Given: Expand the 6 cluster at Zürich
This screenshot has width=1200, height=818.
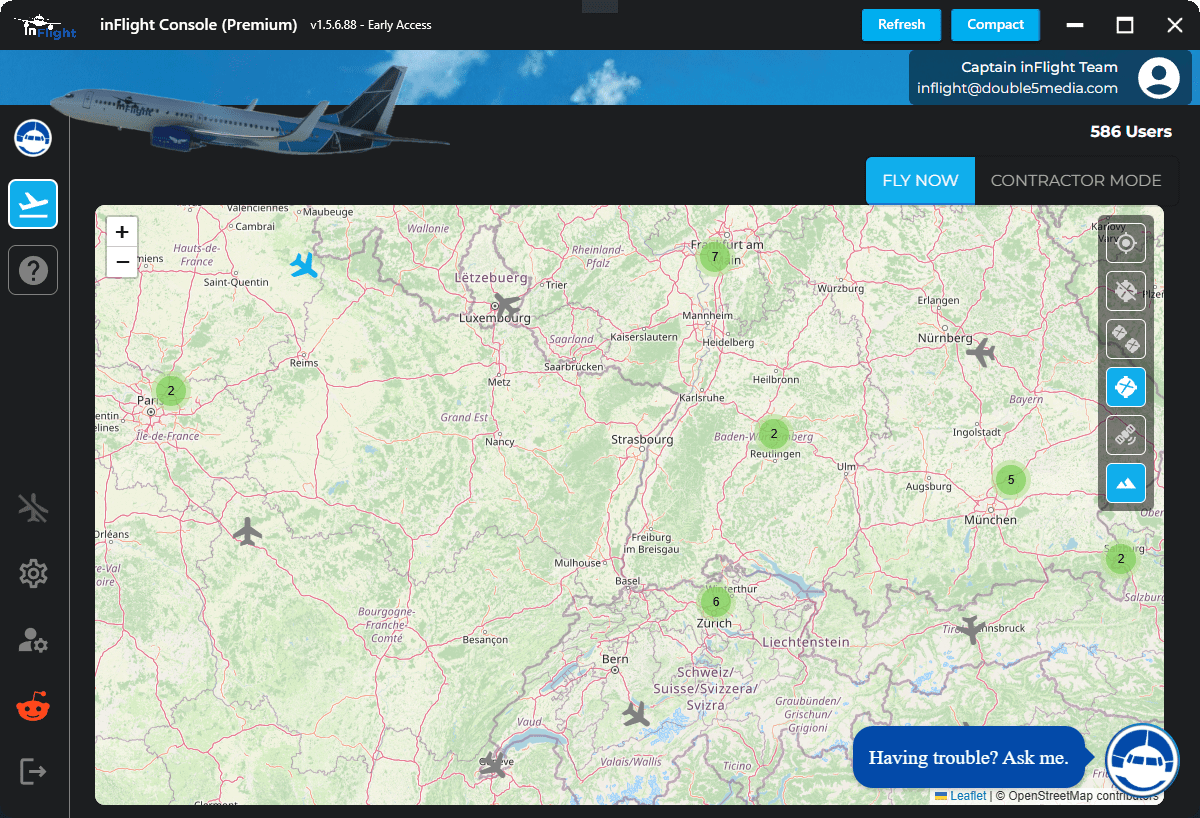Looking at the screenshot, I should click(716, 602).
